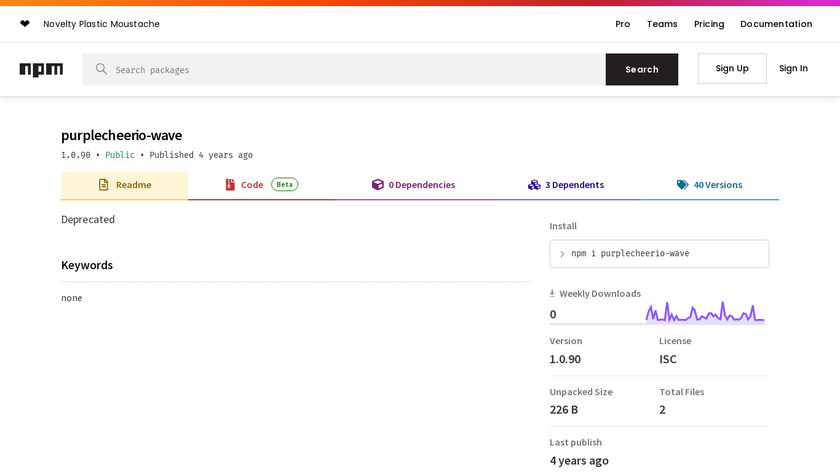Click the 1.0.90 value under Version
The image size is (840, 472).
coord(565,359)
